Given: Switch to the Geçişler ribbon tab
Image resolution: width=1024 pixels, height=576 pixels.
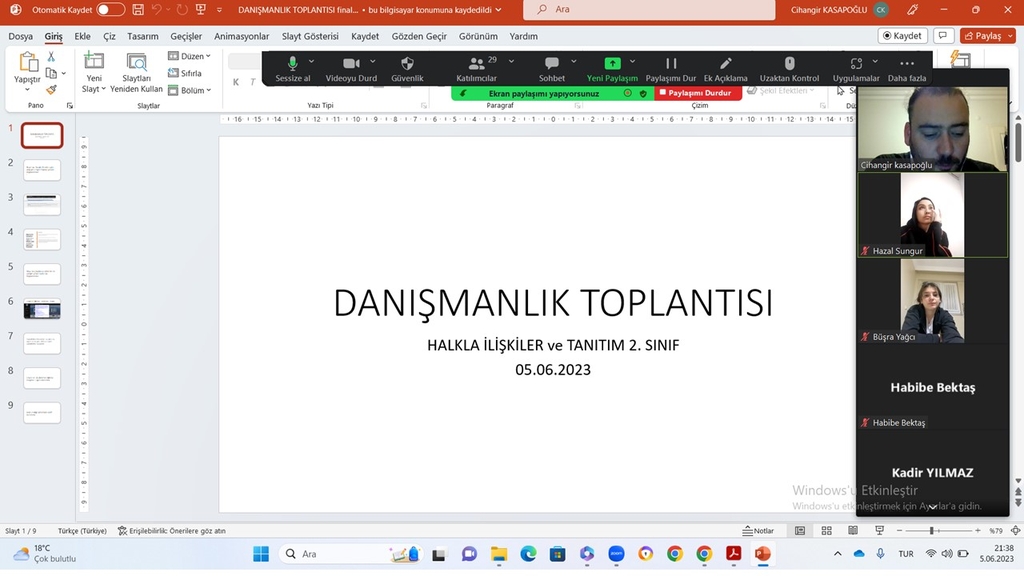Looking at the screenshot, I should (188, 35).
